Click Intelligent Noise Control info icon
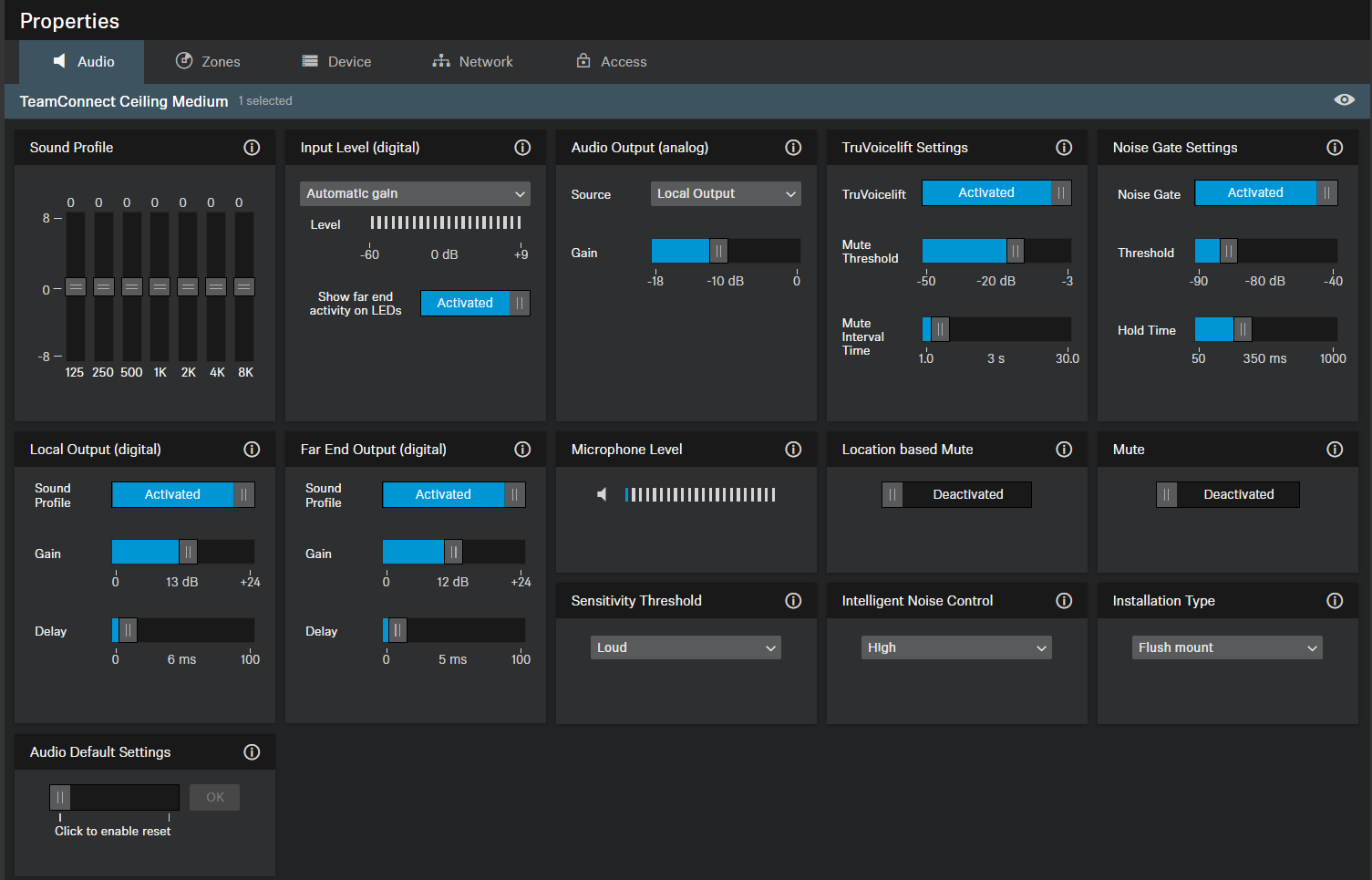 coord(1064,601)
